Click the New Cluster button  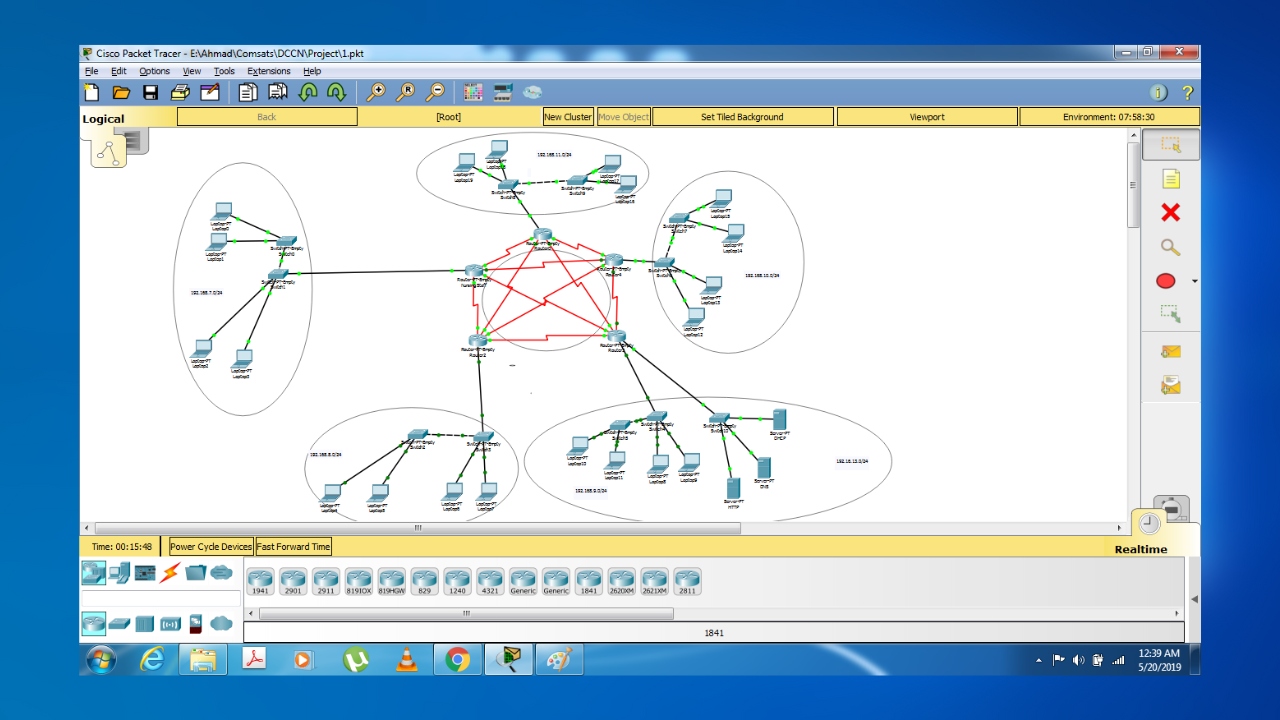(568, 117)
